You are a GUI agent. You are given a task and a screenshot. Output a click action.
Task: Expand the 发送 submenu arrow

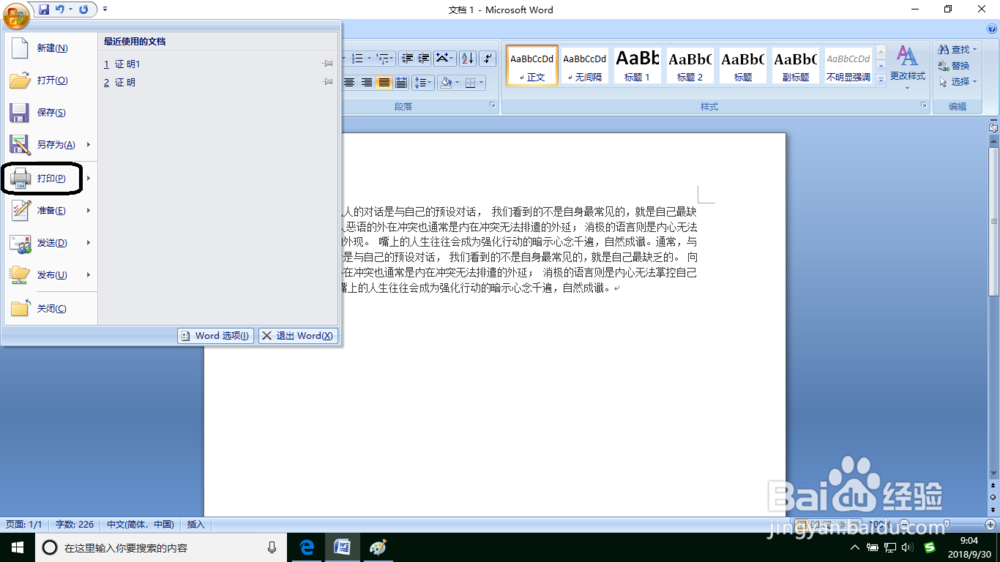(89, 242)
